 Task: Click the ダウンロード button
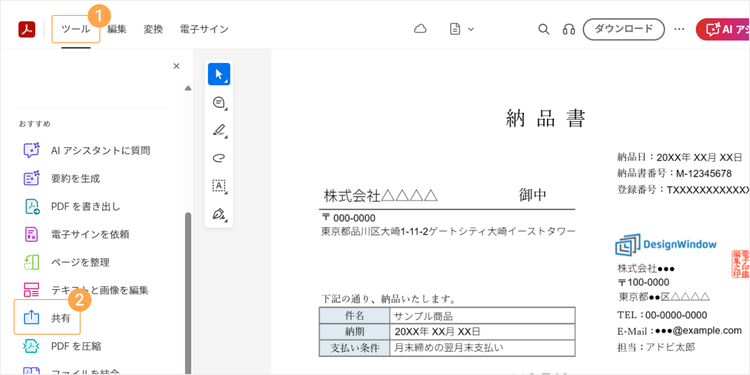tap(624, 29)
